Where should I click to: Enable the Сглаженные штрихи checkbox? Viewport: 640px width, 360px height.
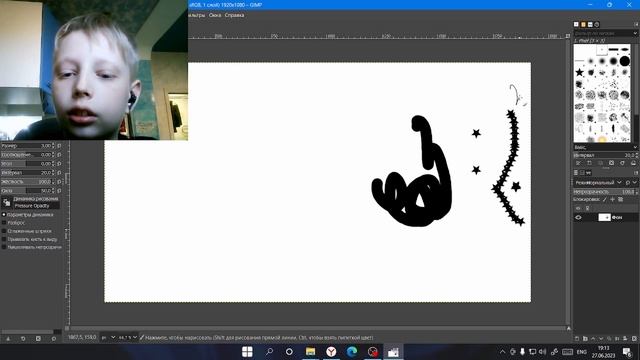click(x=4, y=231)
